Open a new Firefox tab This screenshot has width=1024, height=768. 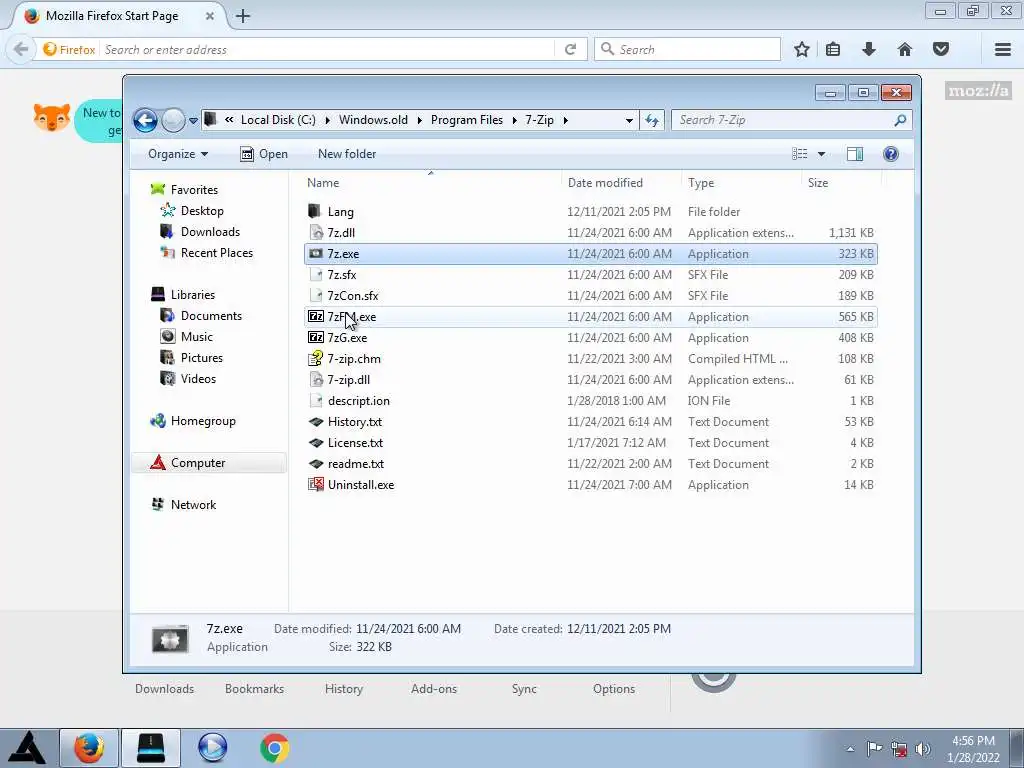pyautogui.click(x=243, y=16)
